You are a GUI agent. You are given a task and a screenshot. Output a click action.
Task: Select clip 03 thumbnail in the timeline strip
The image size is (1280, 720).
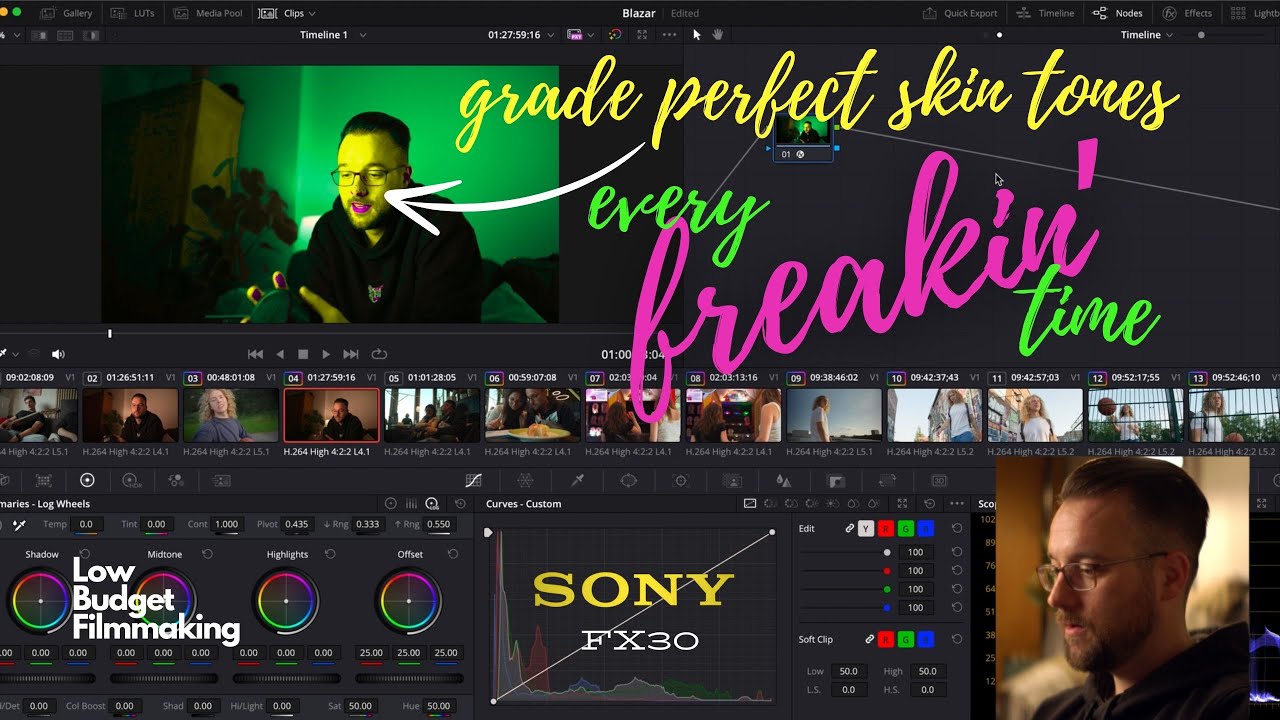pyautogui.click(x=231, y=415)
